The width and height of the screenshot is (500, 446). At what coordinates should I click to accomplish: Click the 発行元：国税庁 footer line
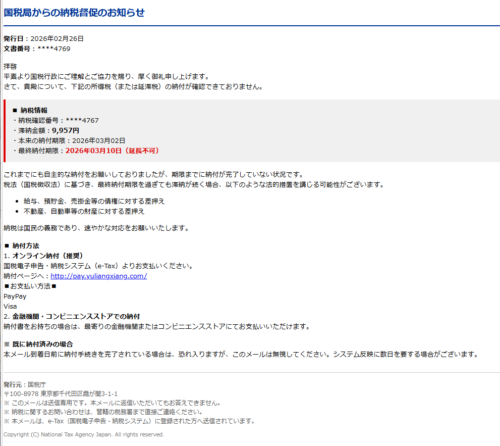pos(25,385)
